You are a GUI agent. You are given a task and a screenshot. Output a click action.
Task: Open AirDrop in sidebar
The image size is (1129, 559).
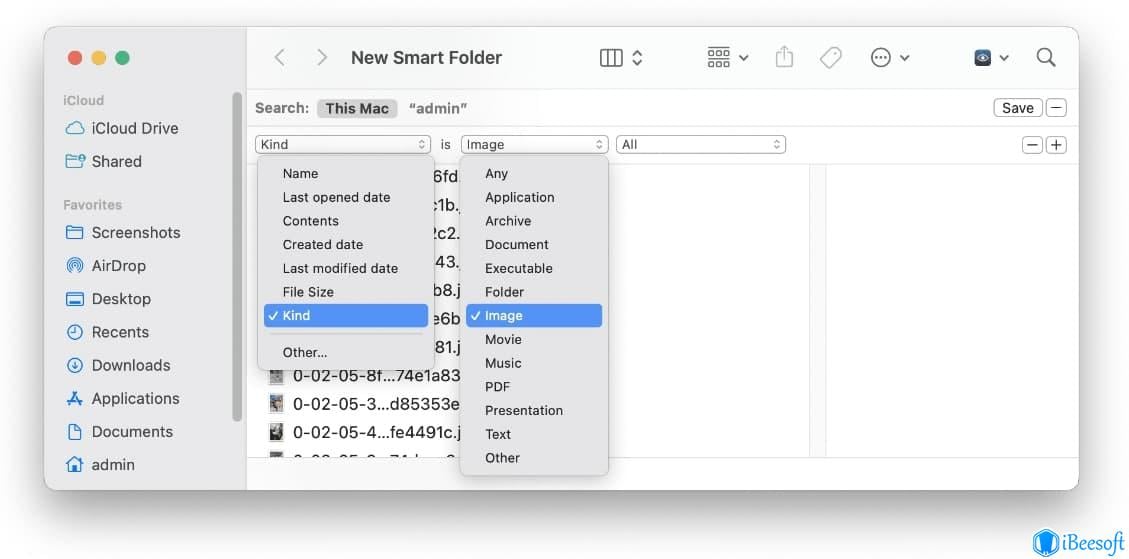pyautogui.click(x=105, y=266)
